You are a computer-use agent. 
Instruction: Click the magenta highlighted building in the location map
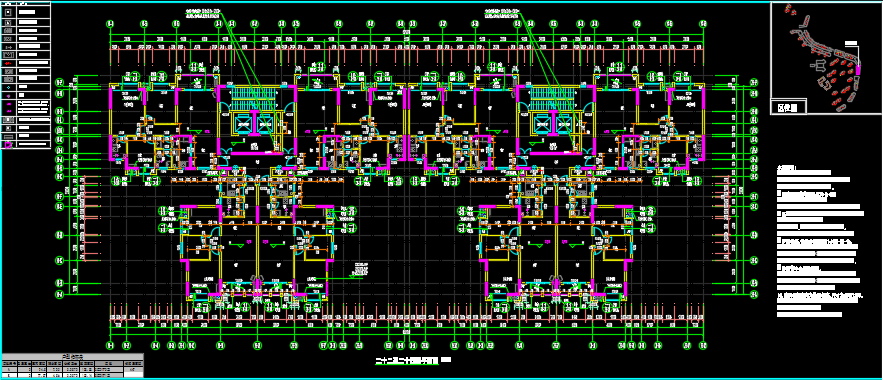tap(858, 71)
